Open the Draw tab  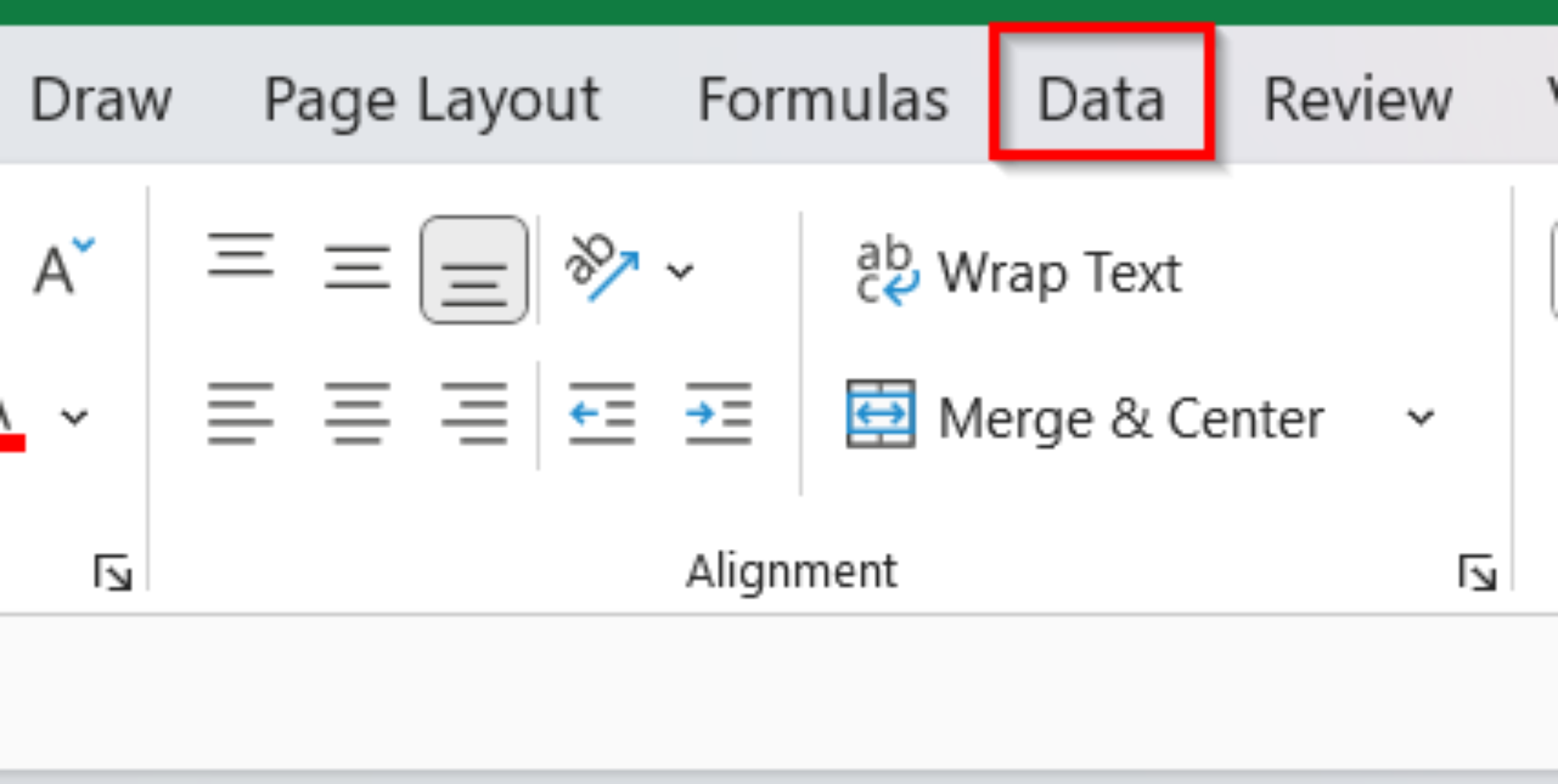click(x=100, y=99)
